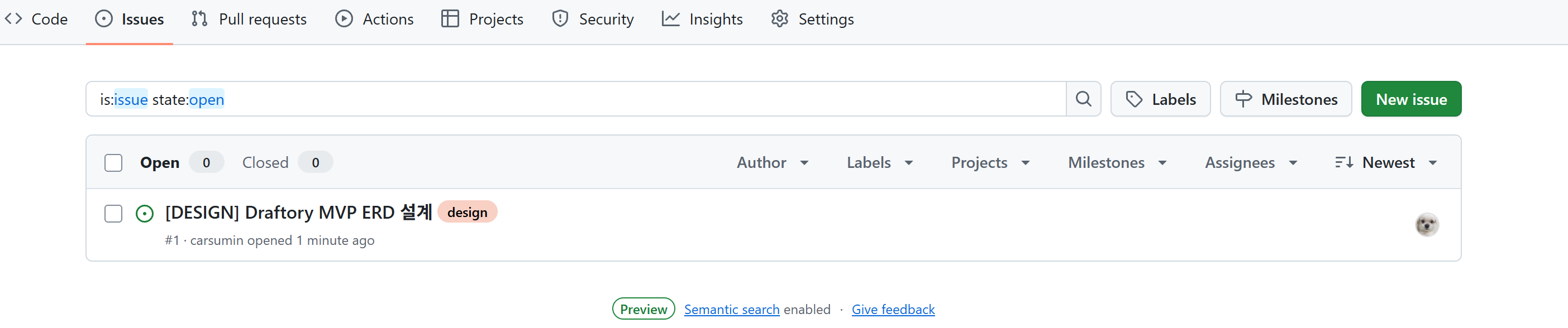Click the Insights graph icon
This screenshot has height=328, width=1568.
(670, 19)
